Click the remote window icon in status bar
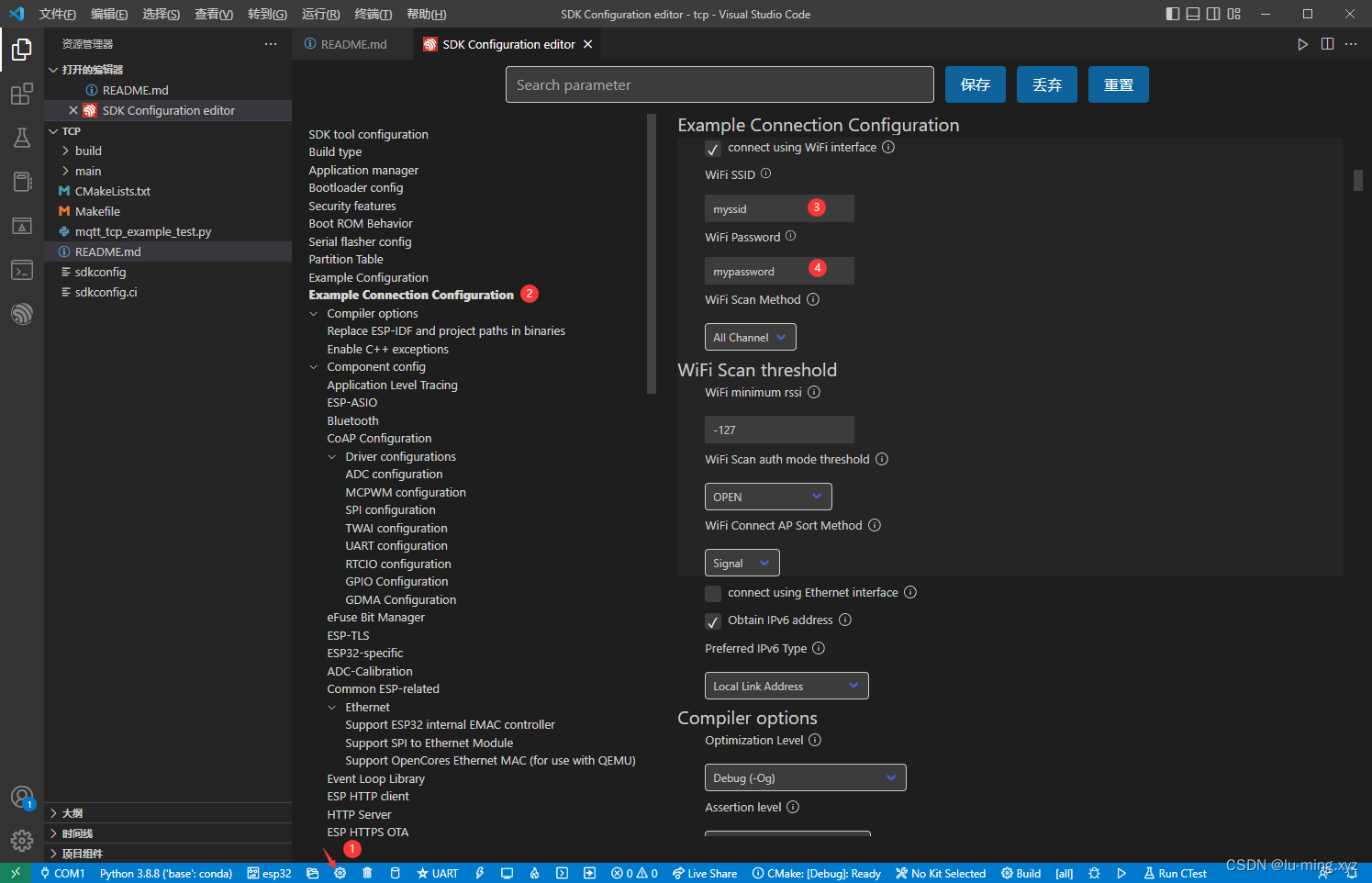The image size is (1372, 883). [x=16, y=873]
